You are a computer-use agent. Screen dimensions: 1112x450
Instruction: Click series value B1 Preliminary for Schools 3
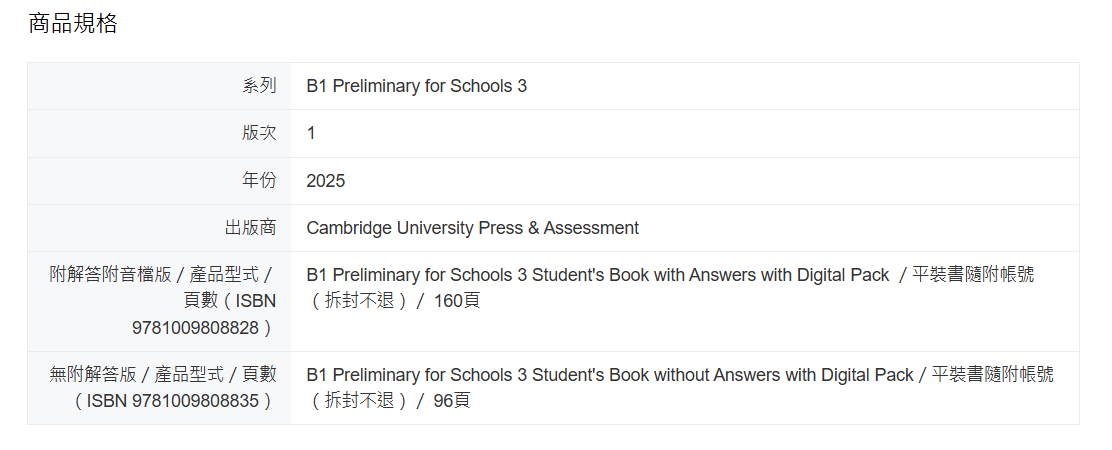(x=416, y=86)
